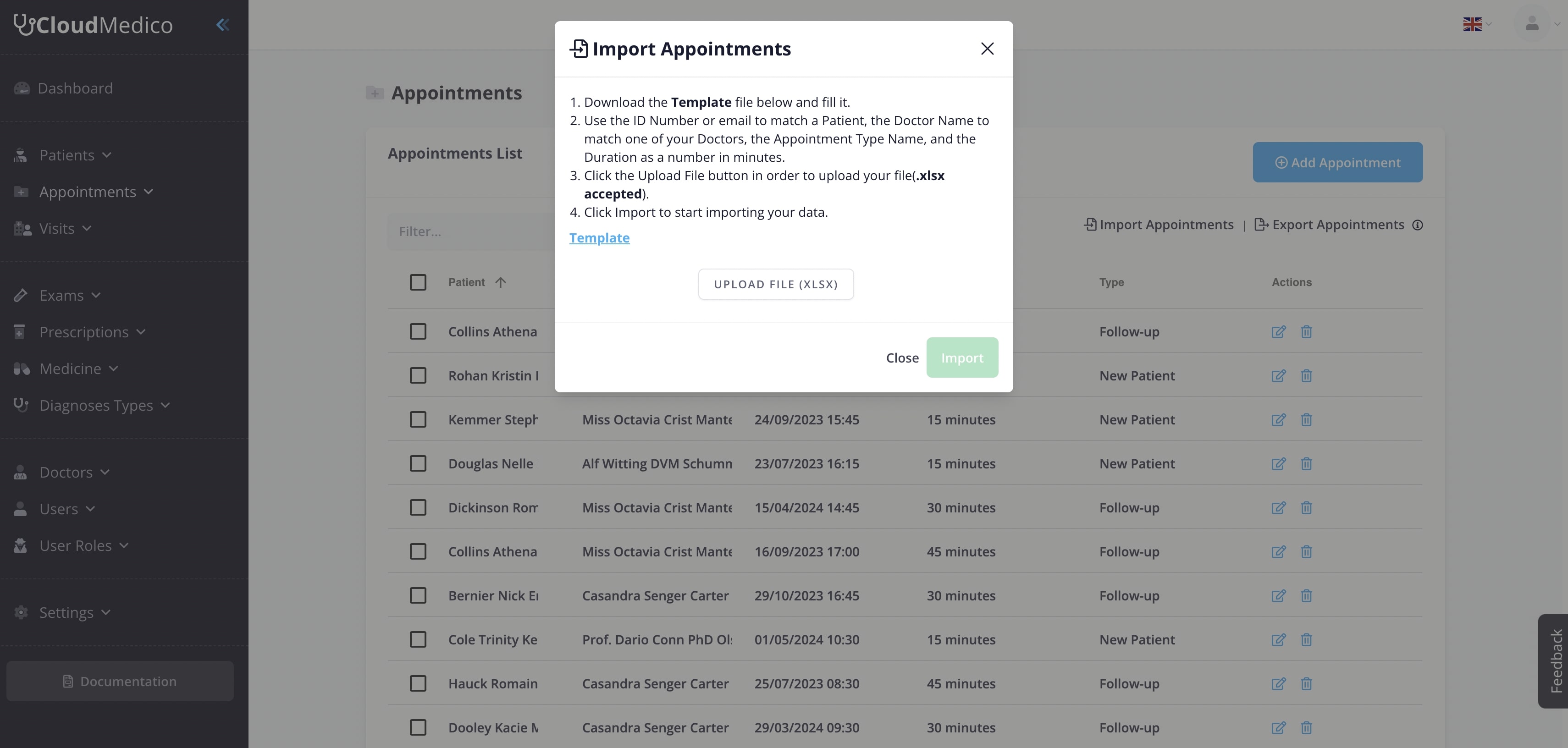The image size is (1568, 748).
Task: Click trash icon for Douglas Nelle appointment
Action: pyautogui.click(x=1306, y=463)
